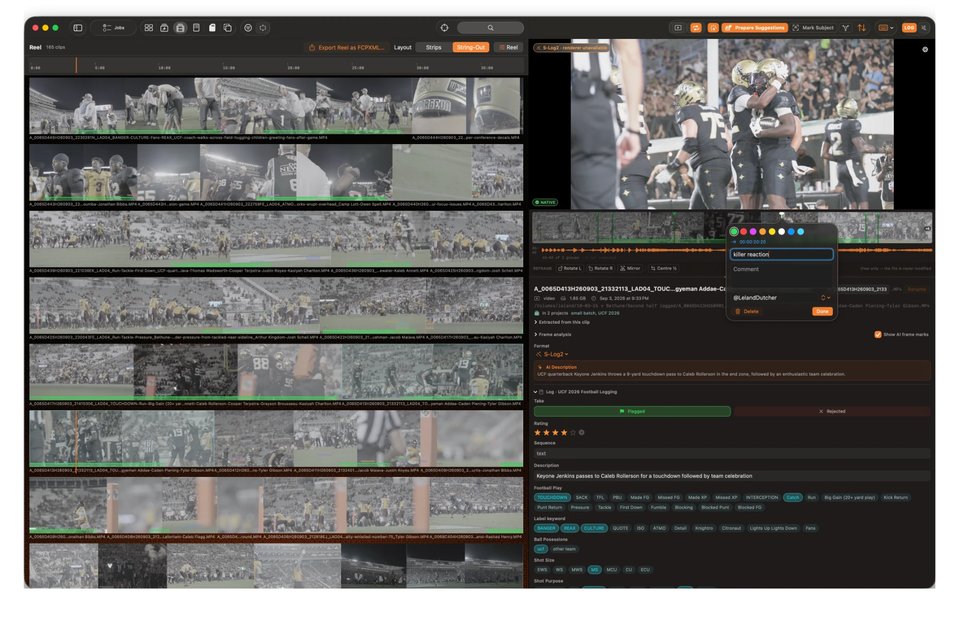Toggle the Flagged take button
Viewport: 960px width, 621px height.
(x=632, y=412)
